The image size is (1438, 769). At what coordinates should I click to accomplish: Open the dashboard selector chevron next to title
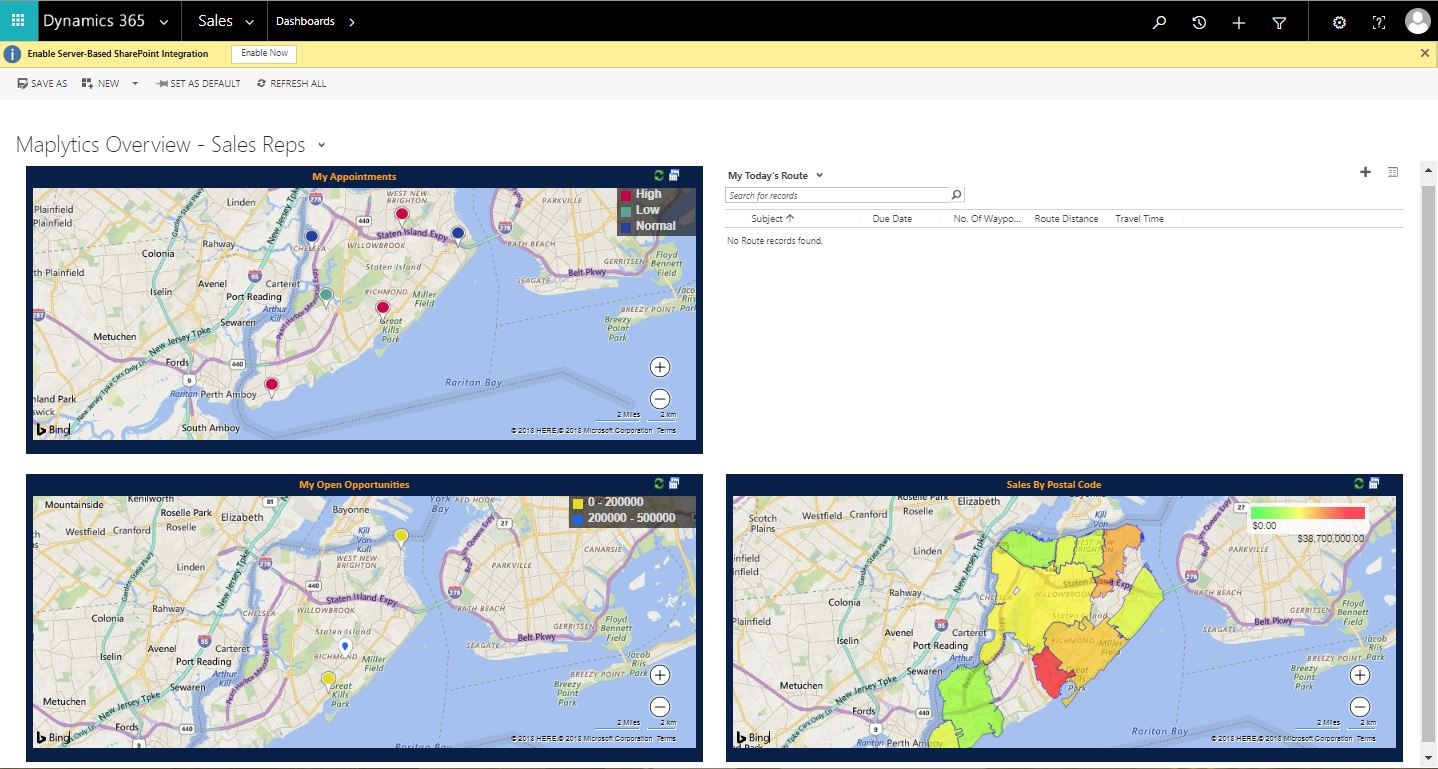click(x=321, y=146)
